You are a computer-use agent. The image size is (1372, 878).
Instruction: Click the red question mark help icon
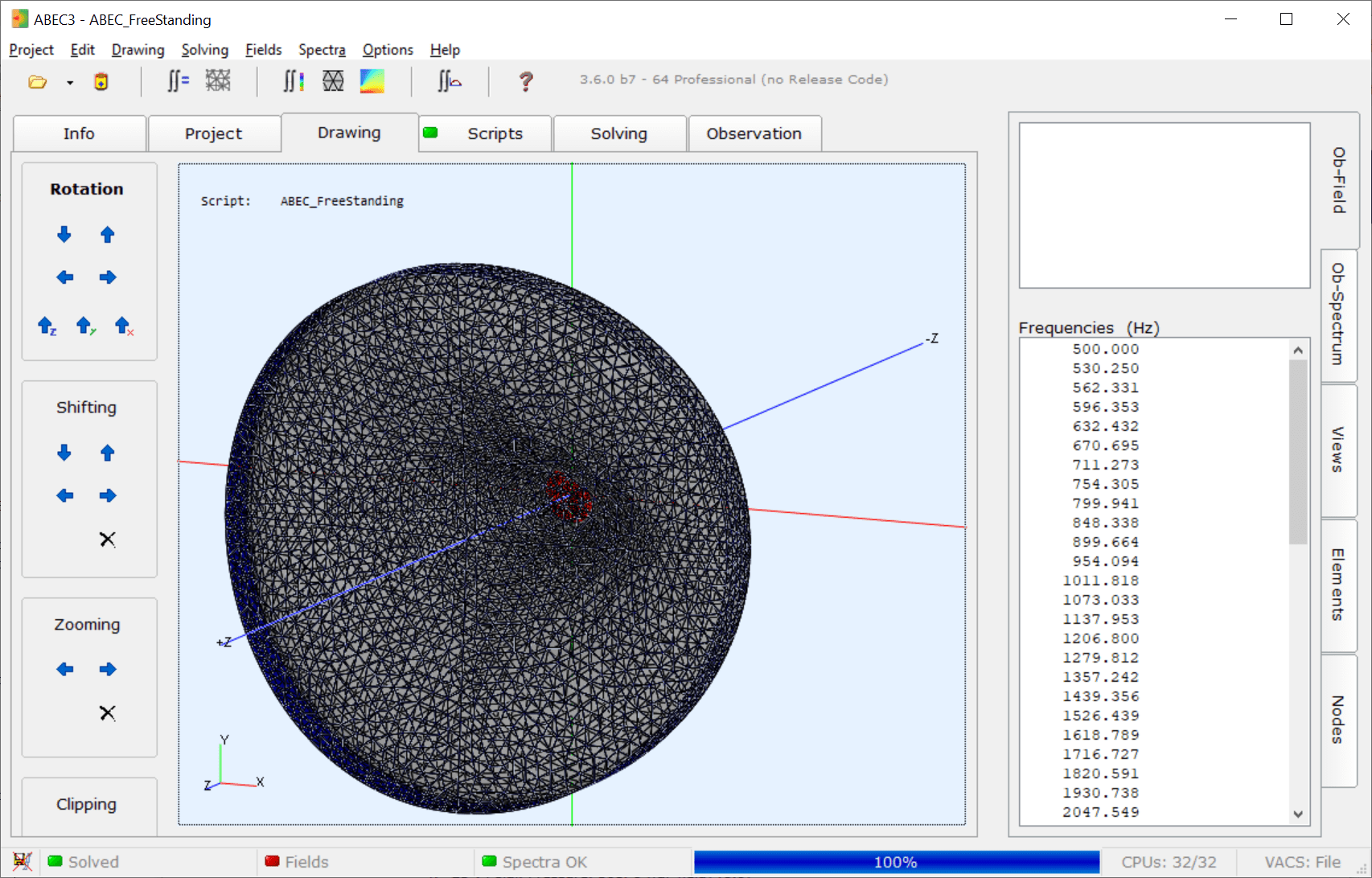click(526, 81)
